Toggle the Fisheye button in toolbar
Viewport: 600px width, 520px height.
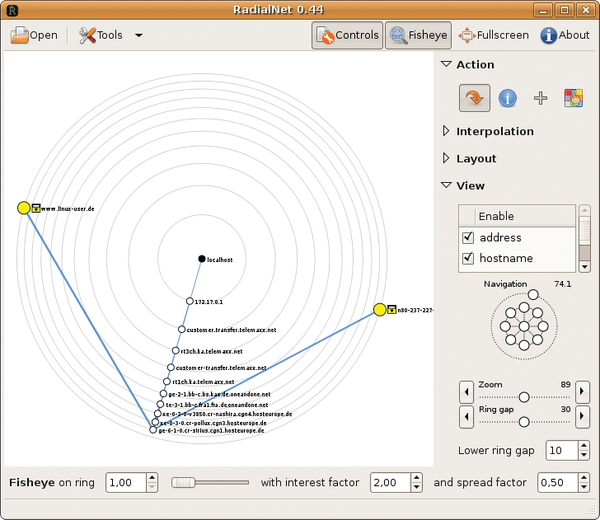point(418,35)
